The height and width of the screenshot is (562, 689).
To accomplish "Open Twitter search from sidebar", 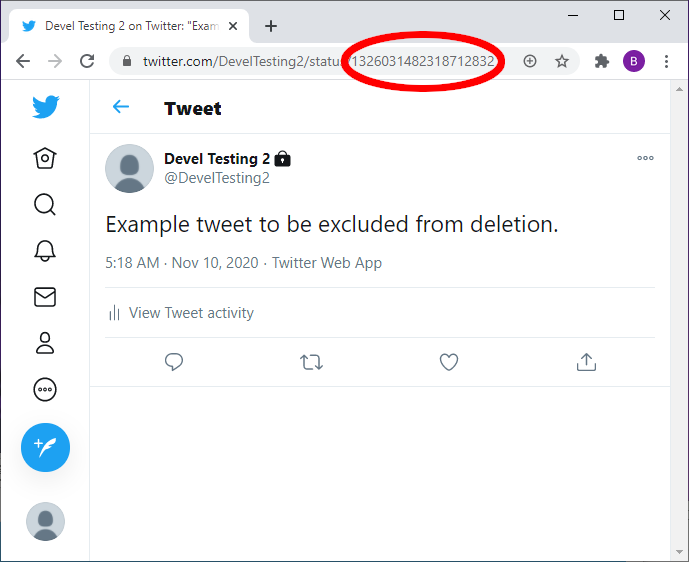I will click(x=45, y=205).
